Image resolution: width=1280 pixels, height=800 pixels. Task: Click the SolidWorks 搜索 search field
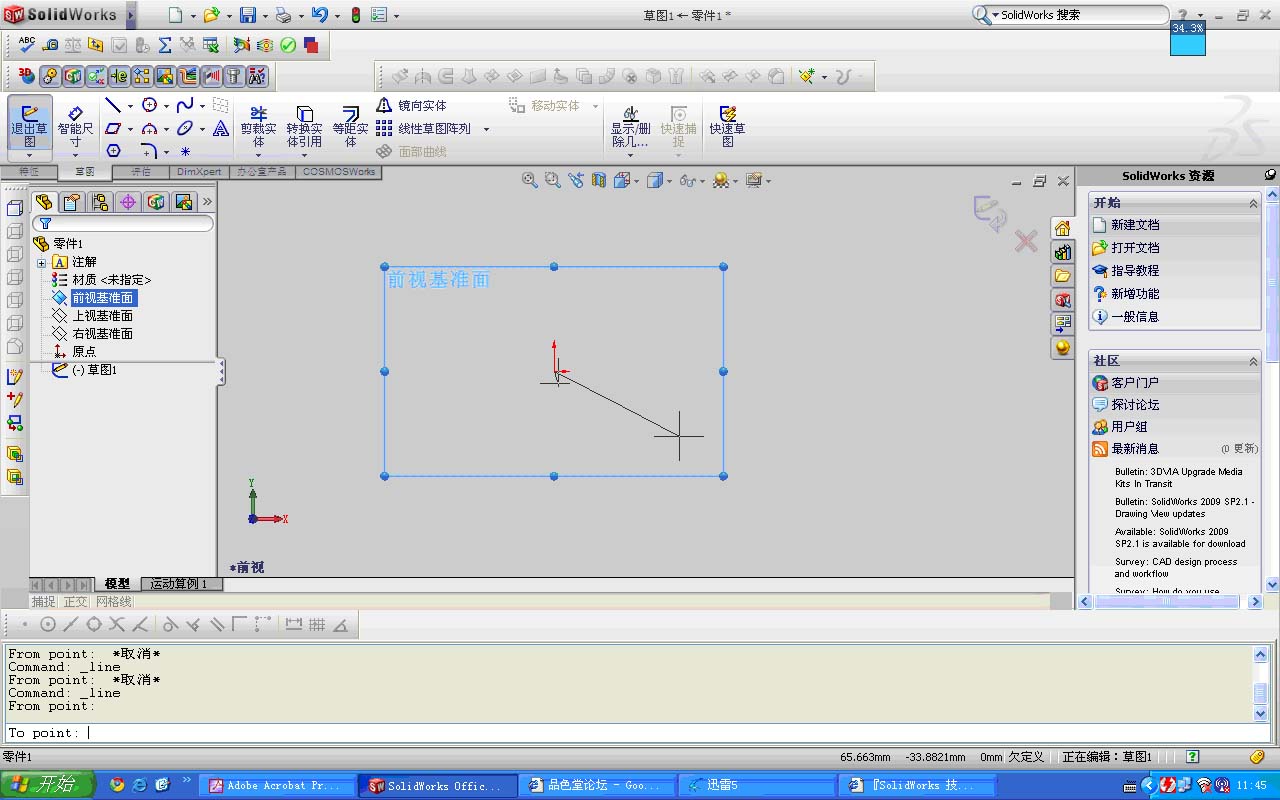pos(1080,15)
